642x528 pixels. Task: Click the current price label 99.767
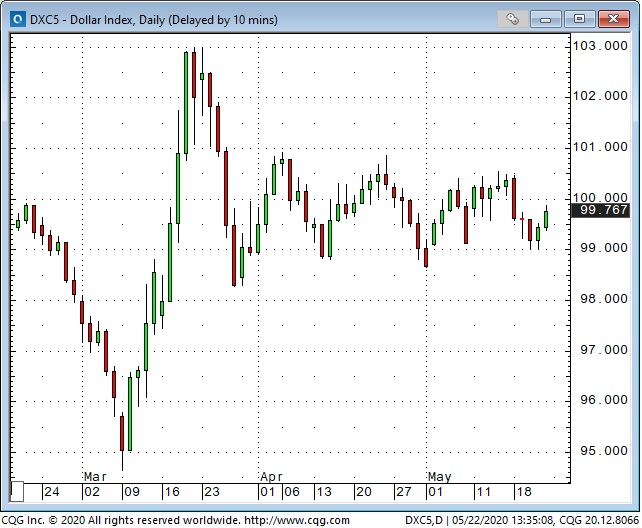(x=600, y=210)
